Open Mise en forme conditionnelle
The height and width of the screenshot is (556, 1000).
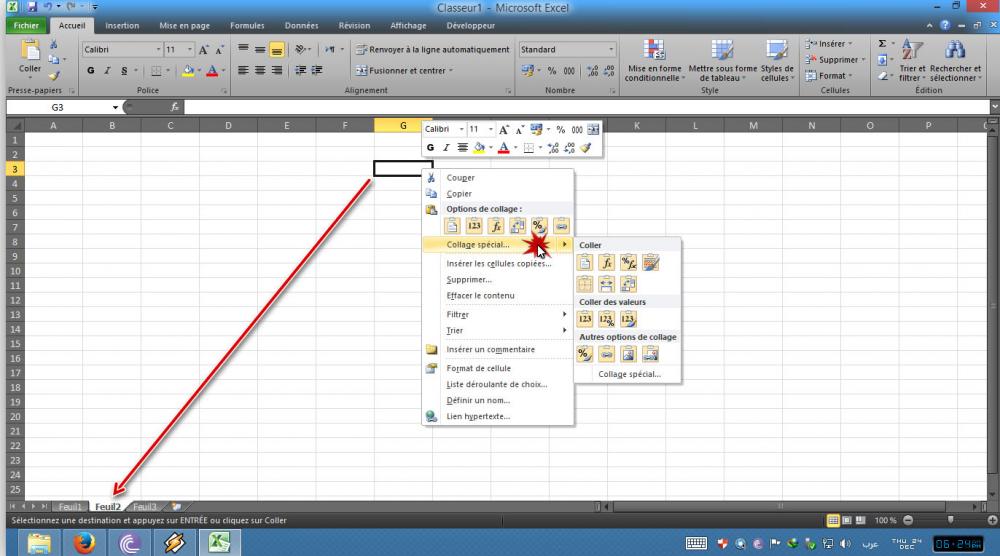pyautogui.click(x=654, y=61)
